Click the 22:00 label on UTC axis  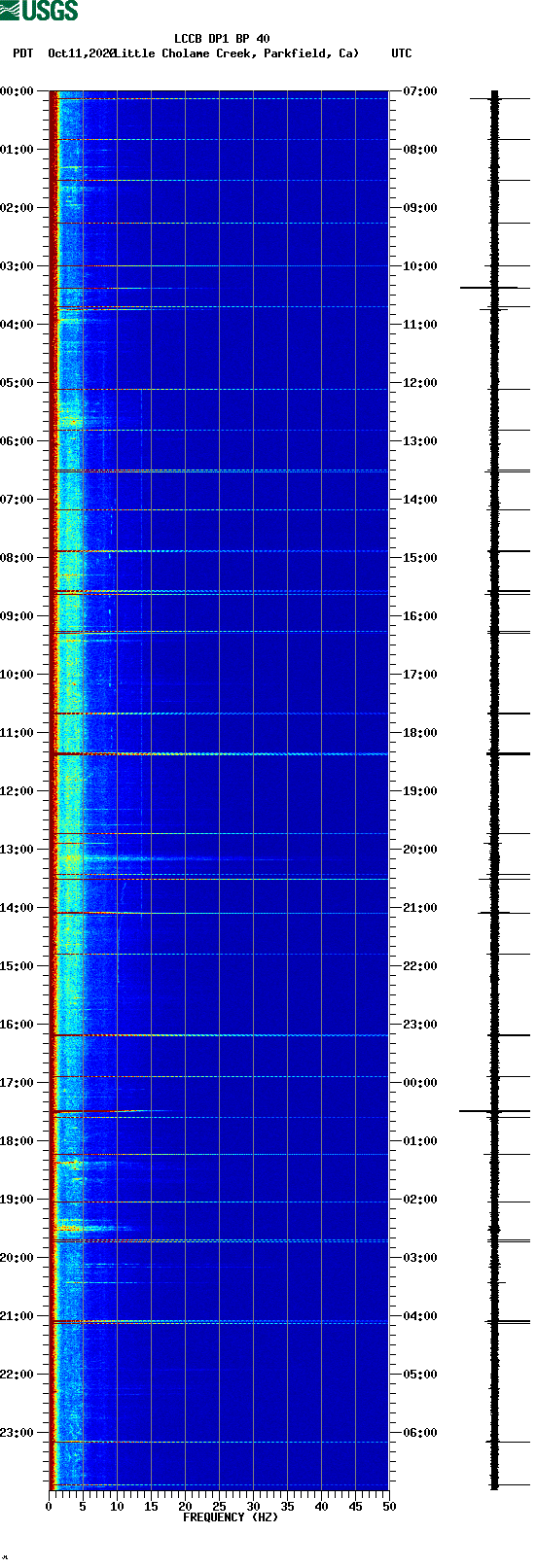(420, 966)
